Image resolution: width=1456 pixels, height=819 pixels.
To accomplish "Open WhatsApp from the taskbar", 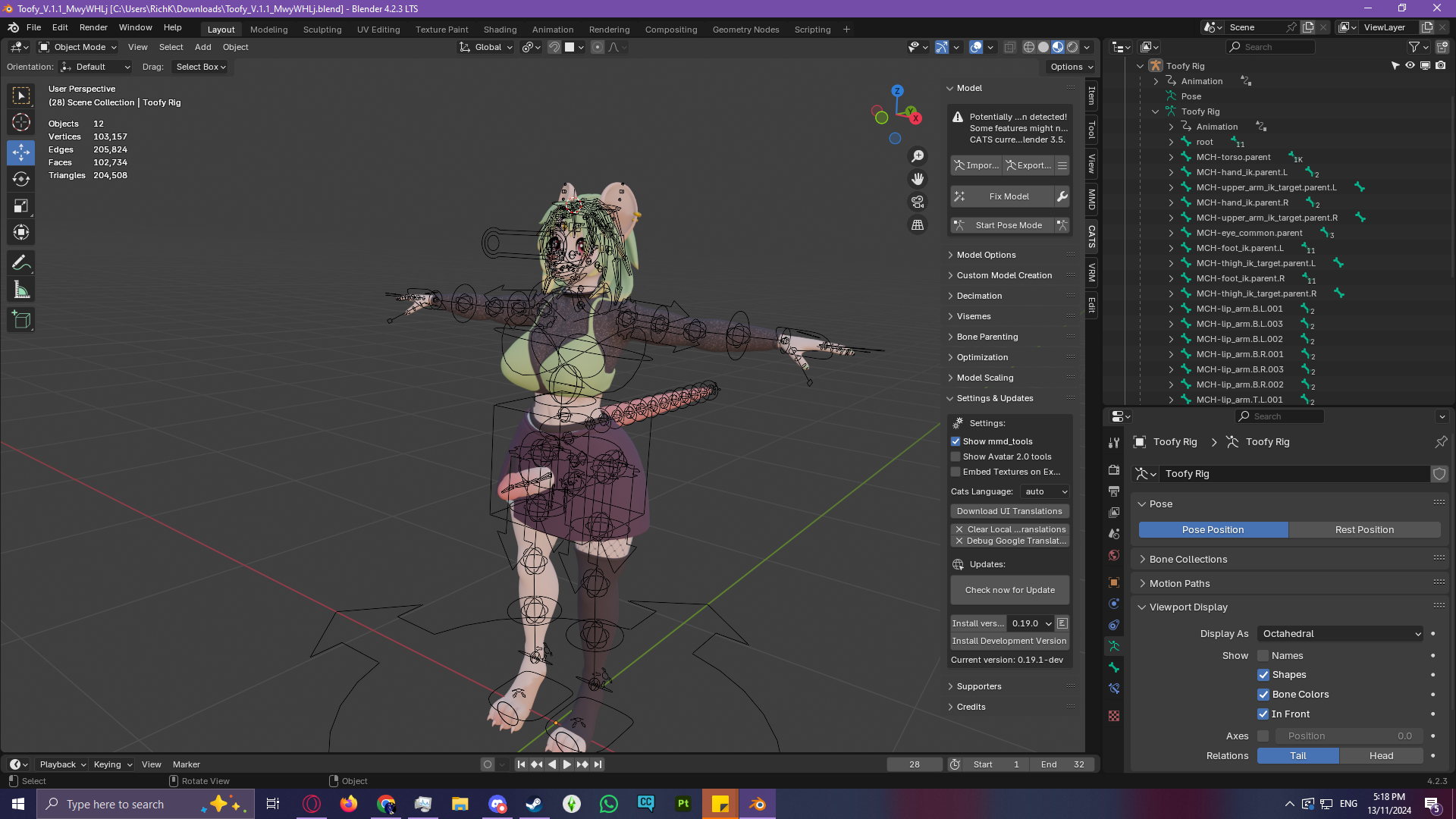I will coord(609,804).
